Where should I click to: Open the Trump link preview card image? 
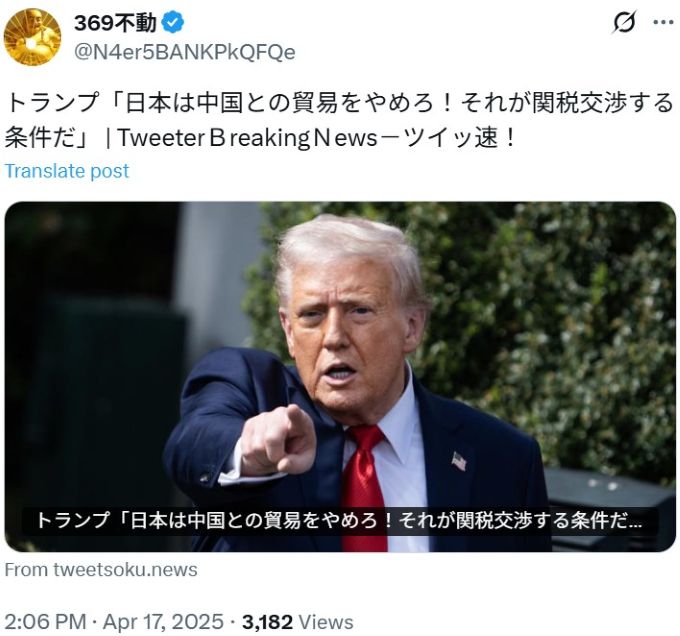point(340,376)
